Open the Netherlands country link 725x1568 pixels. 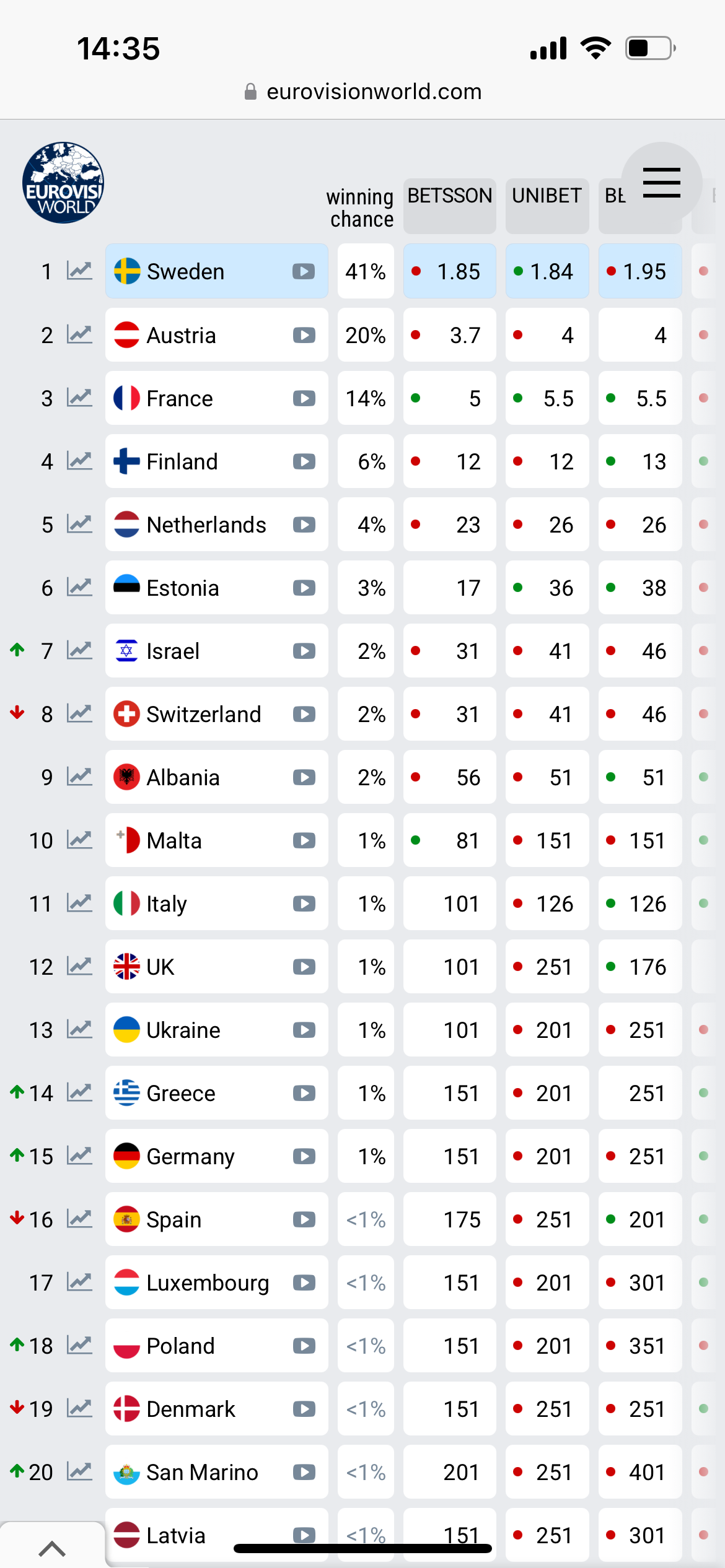[x=206, y=525]
